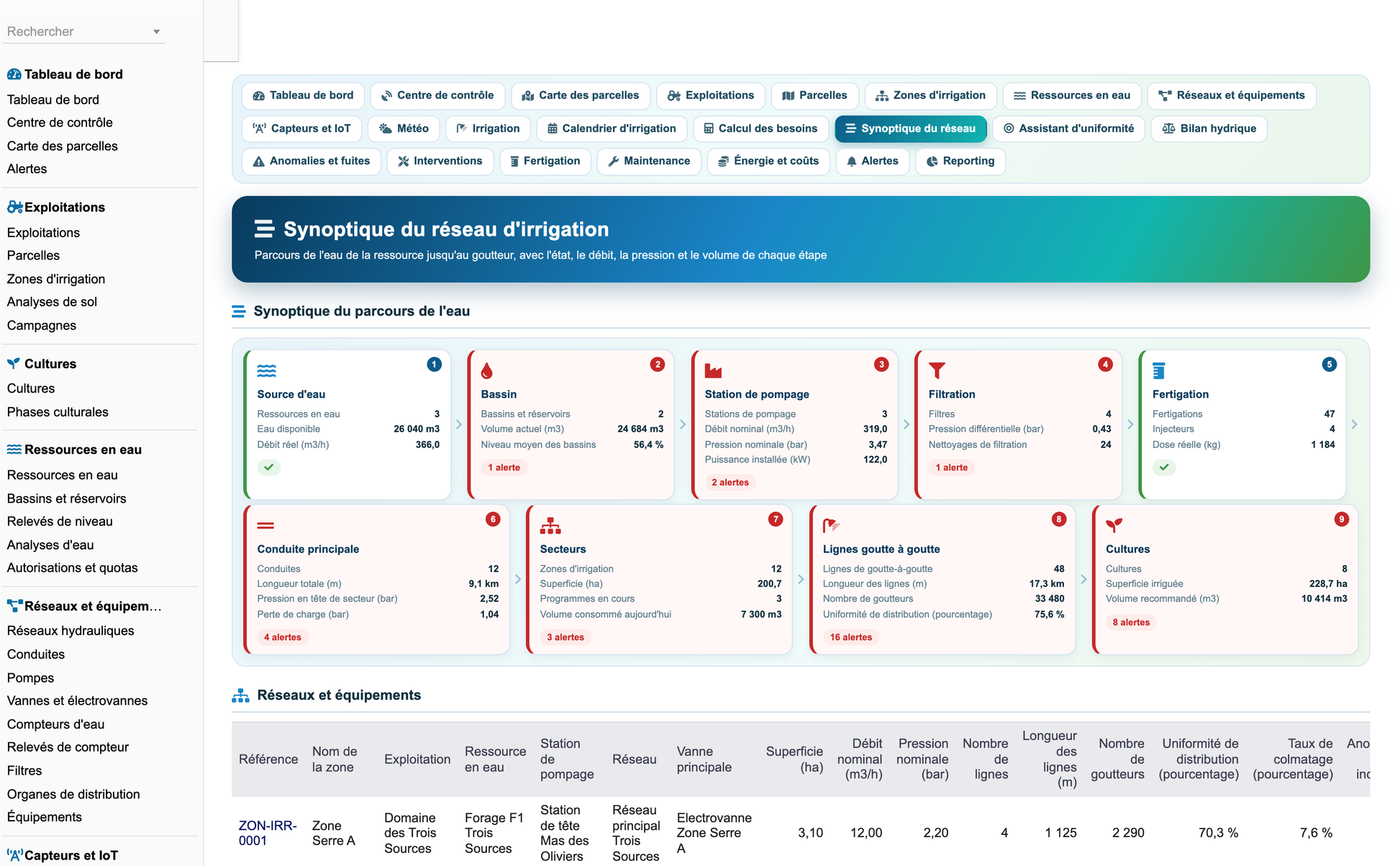Image resolution: width=1400 pixels, height=866 pixels.
Task: Open the Rechercher dropdown arrow
Action: pyautogui.click(x=156, y=32)
